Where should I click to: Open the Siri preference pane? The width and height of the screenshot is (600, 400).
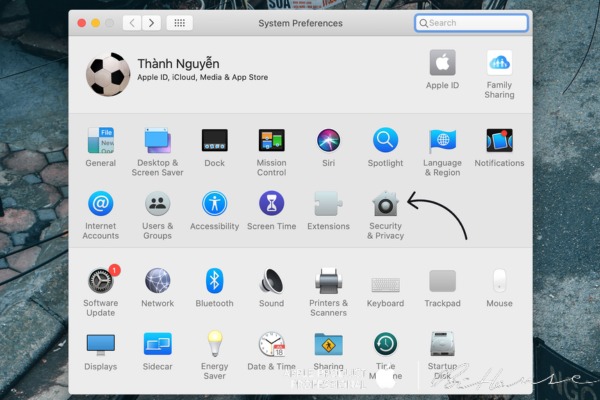pos(328,141)
